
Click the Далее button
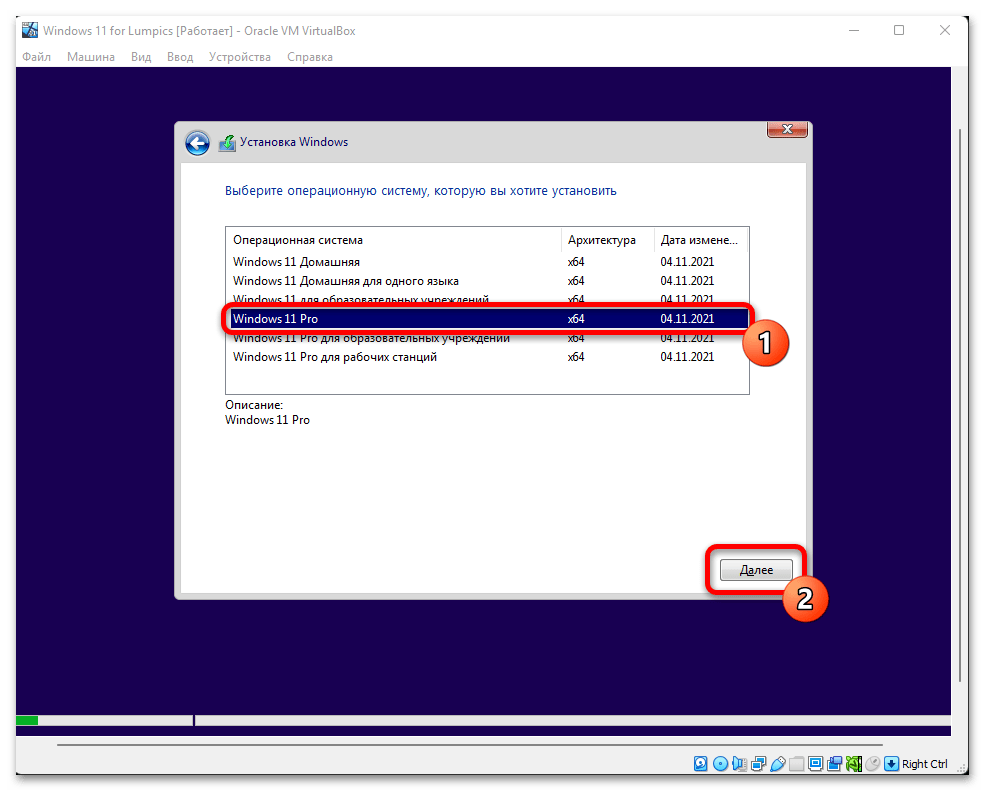[x=756, y=570]
